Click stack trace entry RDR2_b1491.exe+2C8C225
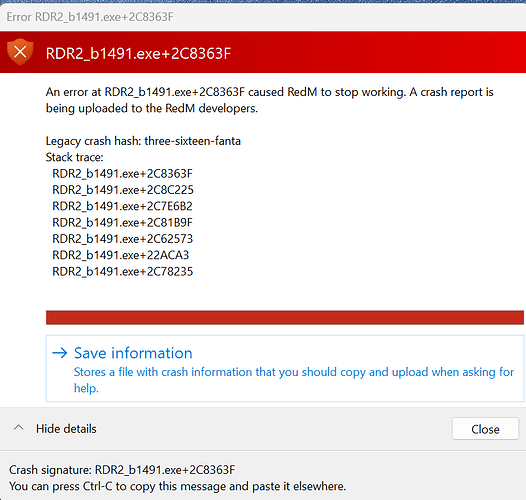Viewport: 526px width, 500px height. point(123,190)
